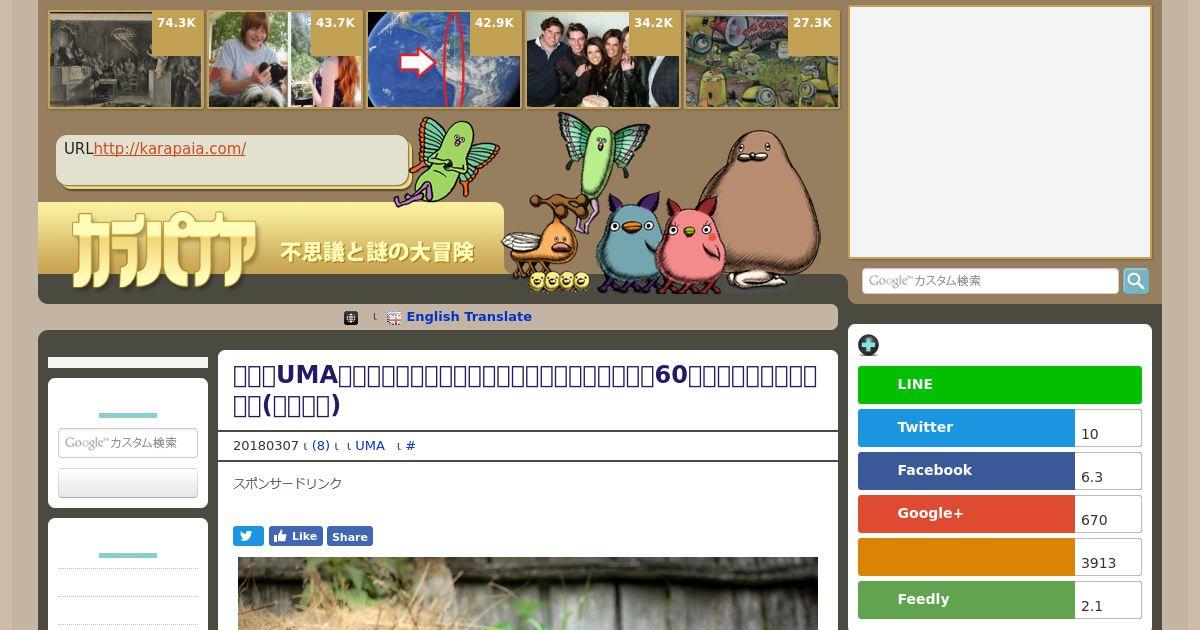Open the thumbnail article with 43.7K shares
The width and height of the screenshot is (1200, 630).
click(285, 59)
